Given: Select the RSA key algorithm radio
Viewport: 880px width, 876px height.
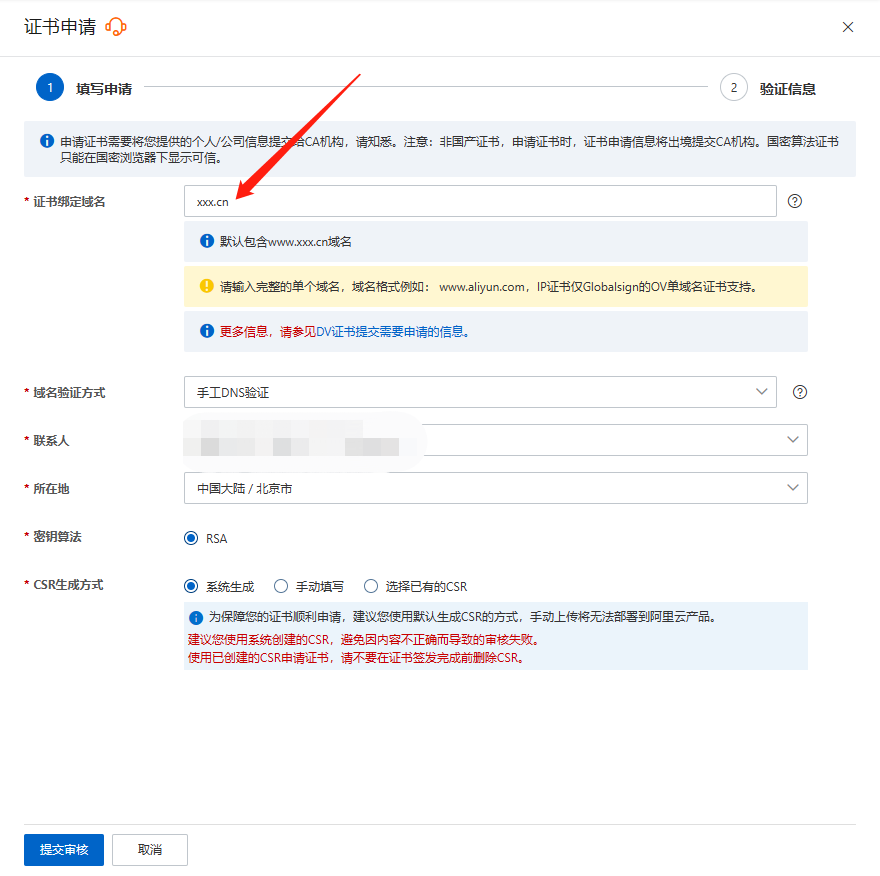Looking at the screenshot, I should tap(192, 538).
